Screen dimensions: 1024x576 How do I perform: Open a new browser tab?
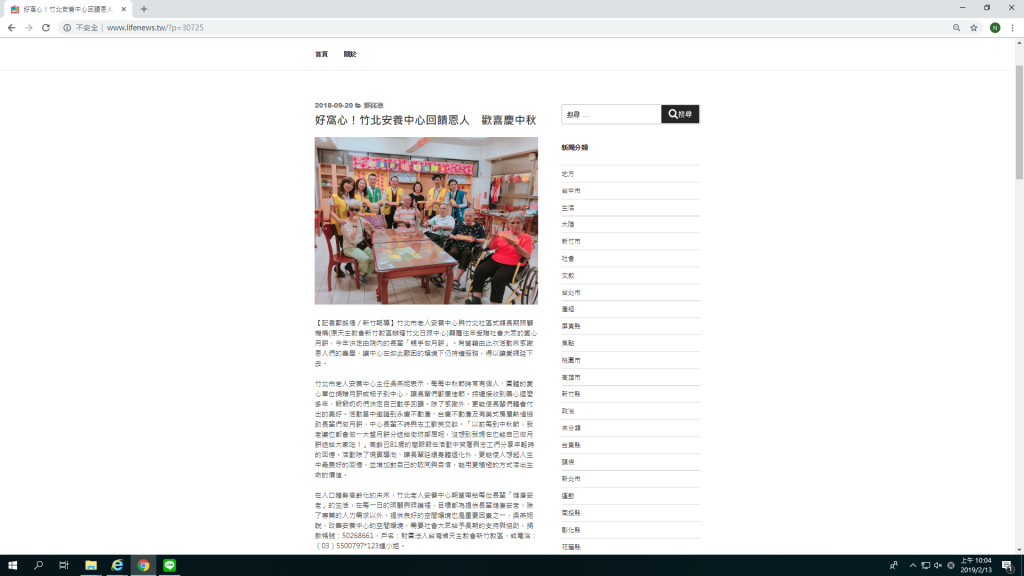pos(144,9)
